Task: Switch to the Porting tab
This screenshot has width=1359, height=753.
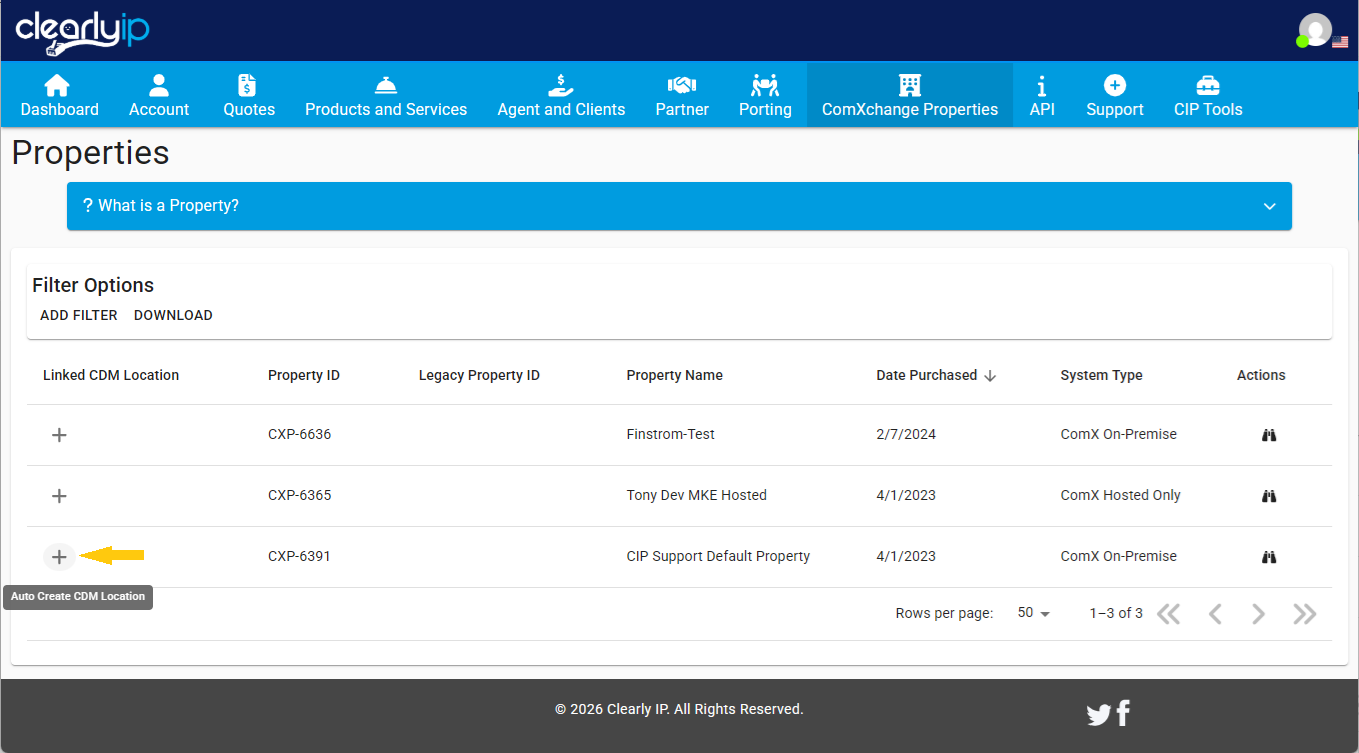Action: point(765,94)
